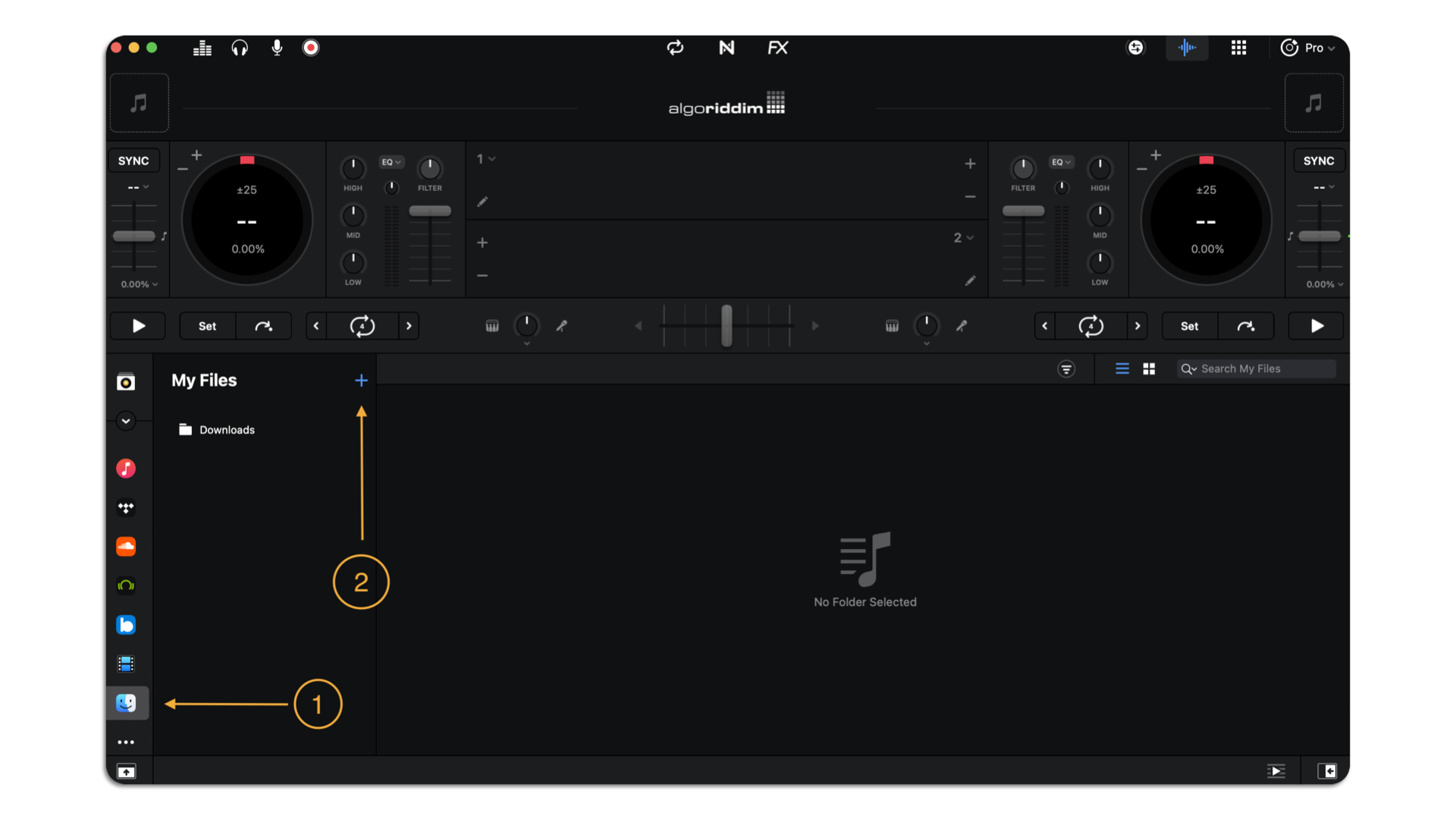Screen dimensions: 1456x819
Task: Drag the crossfader slider to center
Action: point(727,326)
